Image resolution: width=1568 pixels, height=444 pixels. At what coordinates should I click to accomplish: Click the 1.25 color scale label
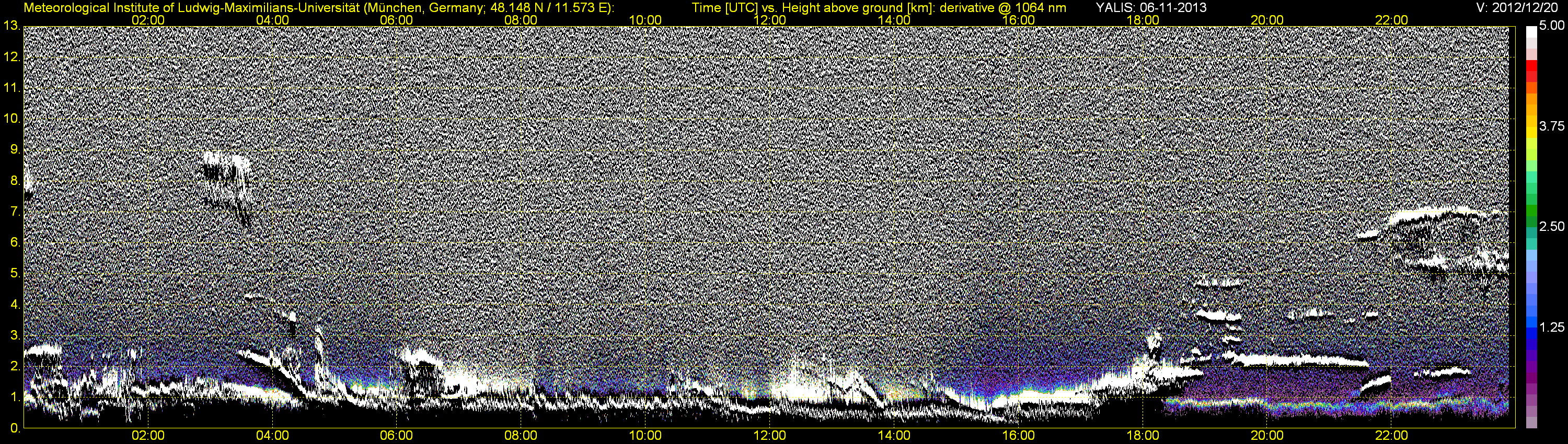pyautogui.click(x=1551, y=327)
